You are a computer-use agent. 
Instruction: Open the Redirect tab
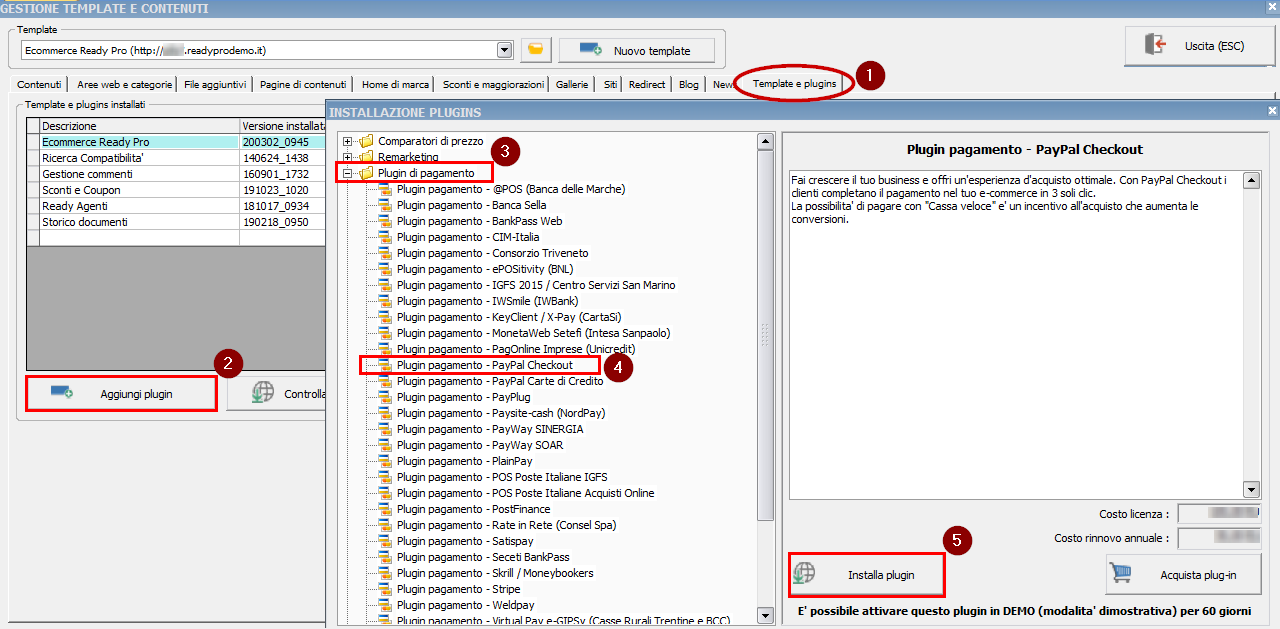click(x=647, y=85)
